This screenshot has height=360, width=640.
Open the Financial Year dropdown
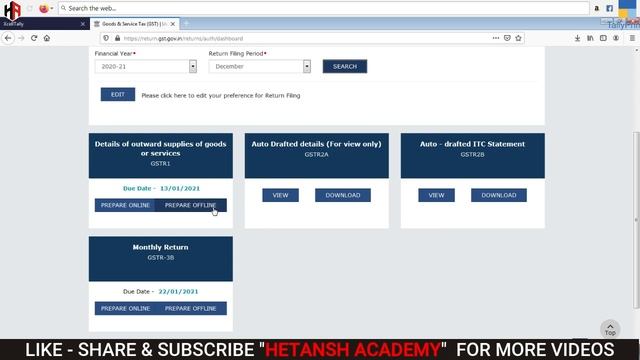click(x=146, y=66)
